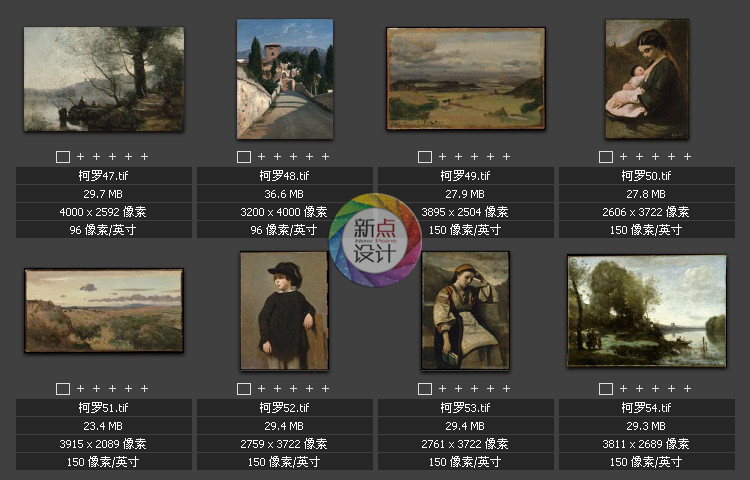Set fifth rating mark on 柯罗49.tif

pyautogui.click(x=507, y=156)
